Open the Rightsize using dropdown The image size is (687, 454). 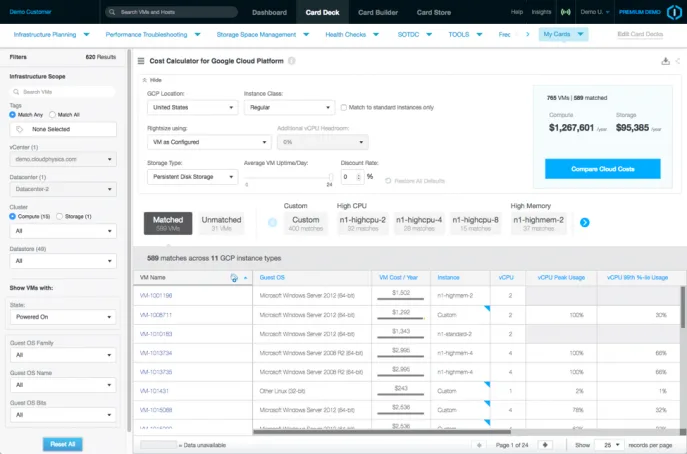coord(209,142)
